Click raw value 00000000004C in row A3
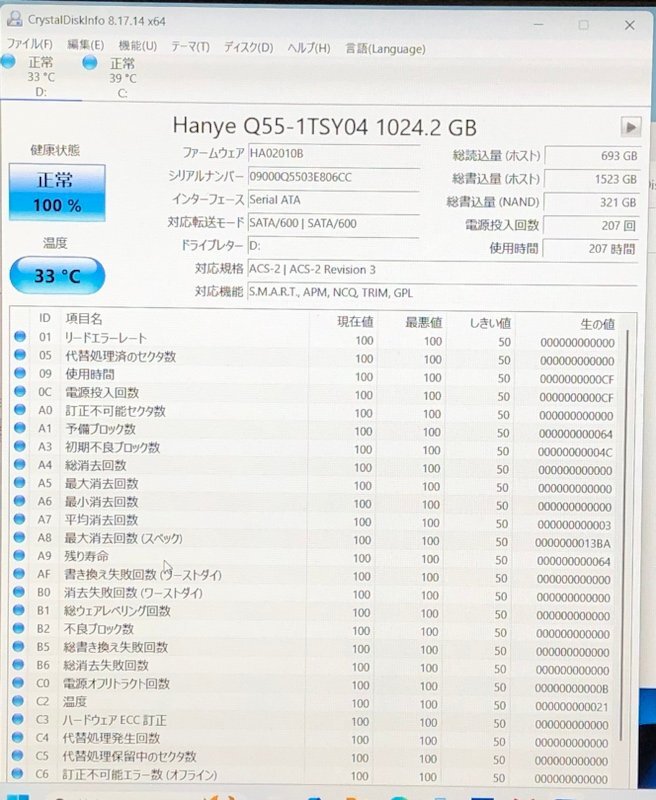 [x=574, y=453]
